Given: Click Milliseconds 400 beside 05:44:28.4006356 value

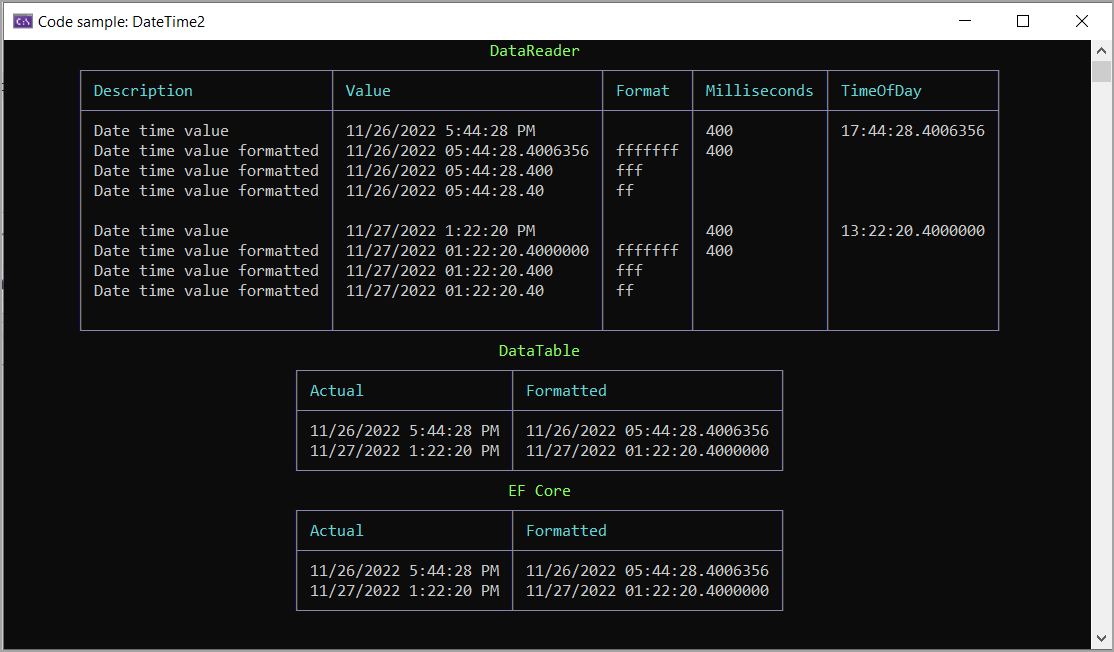Looking at the screenshot, I should coord(719,151).
